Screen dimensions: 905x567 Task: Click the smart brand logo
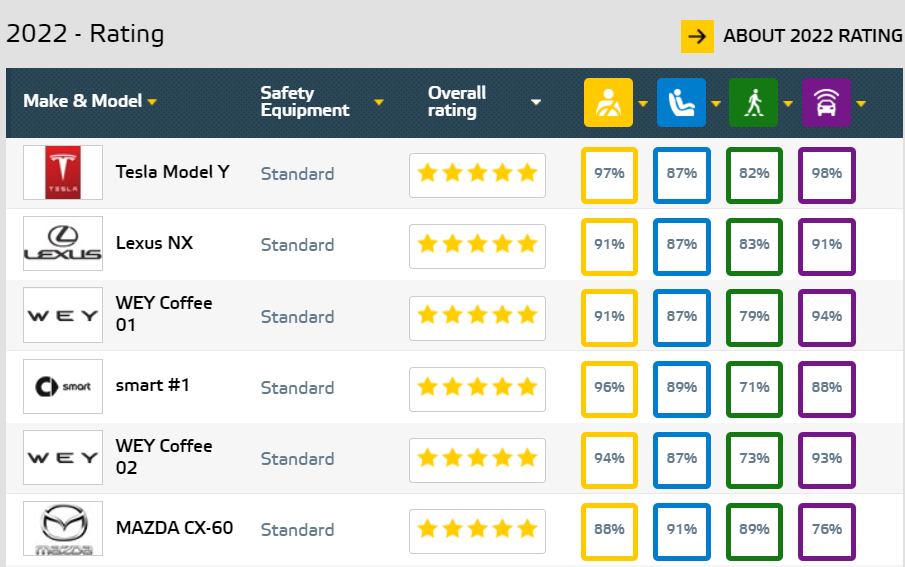coord(63,387)
